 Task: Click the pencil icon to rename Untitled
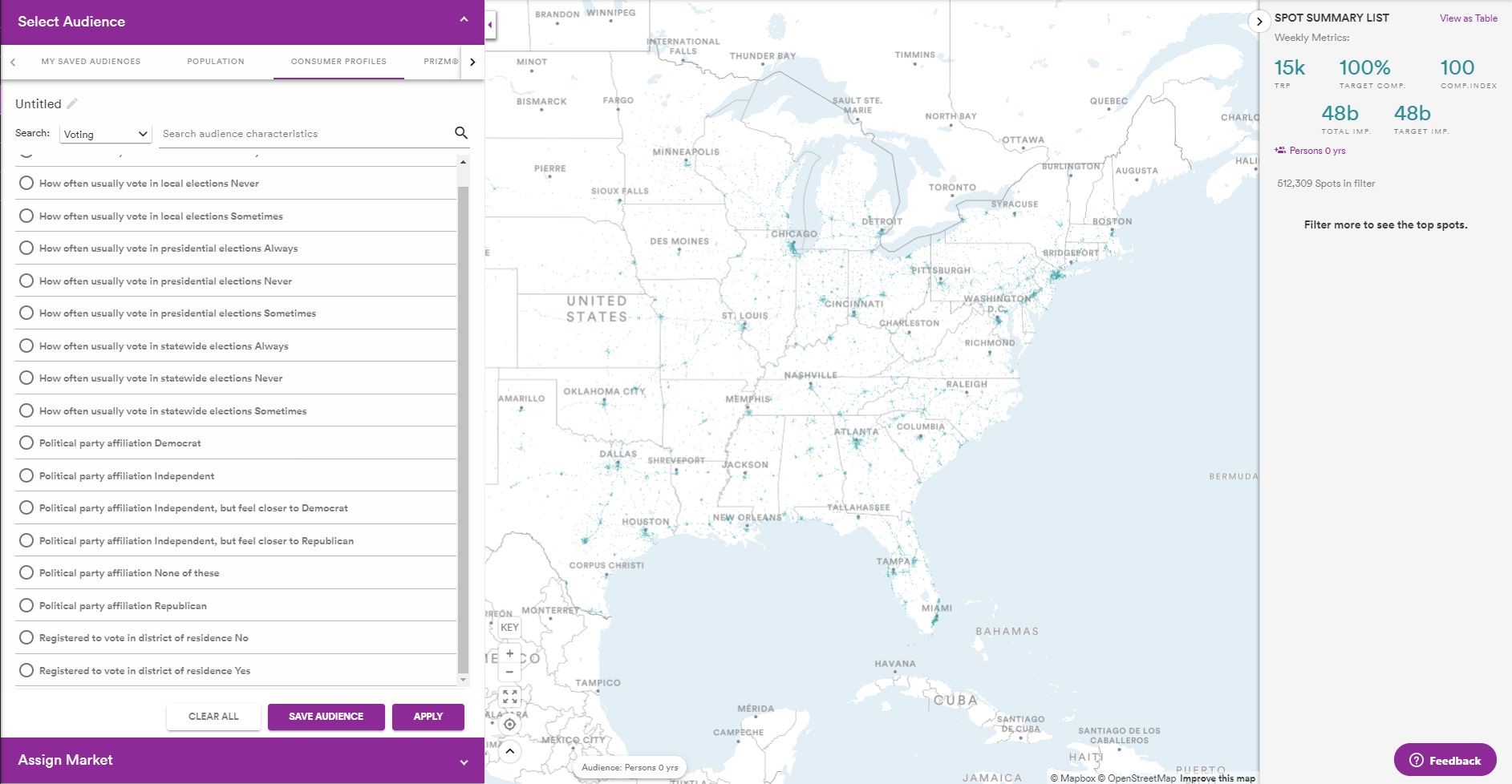click(72, 103)
